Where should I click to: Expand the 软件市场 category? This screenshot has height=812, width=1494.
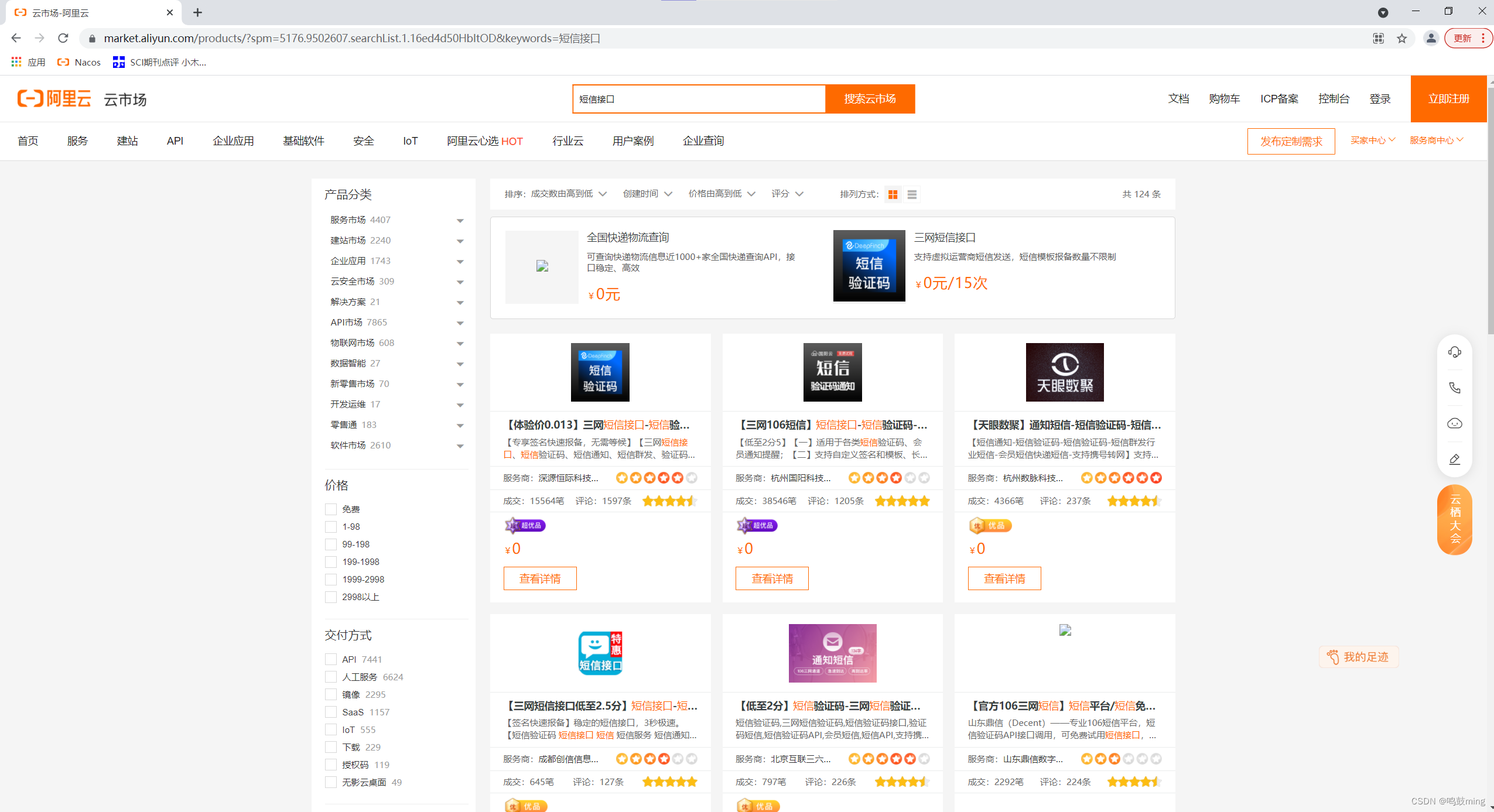coord(460,446)
